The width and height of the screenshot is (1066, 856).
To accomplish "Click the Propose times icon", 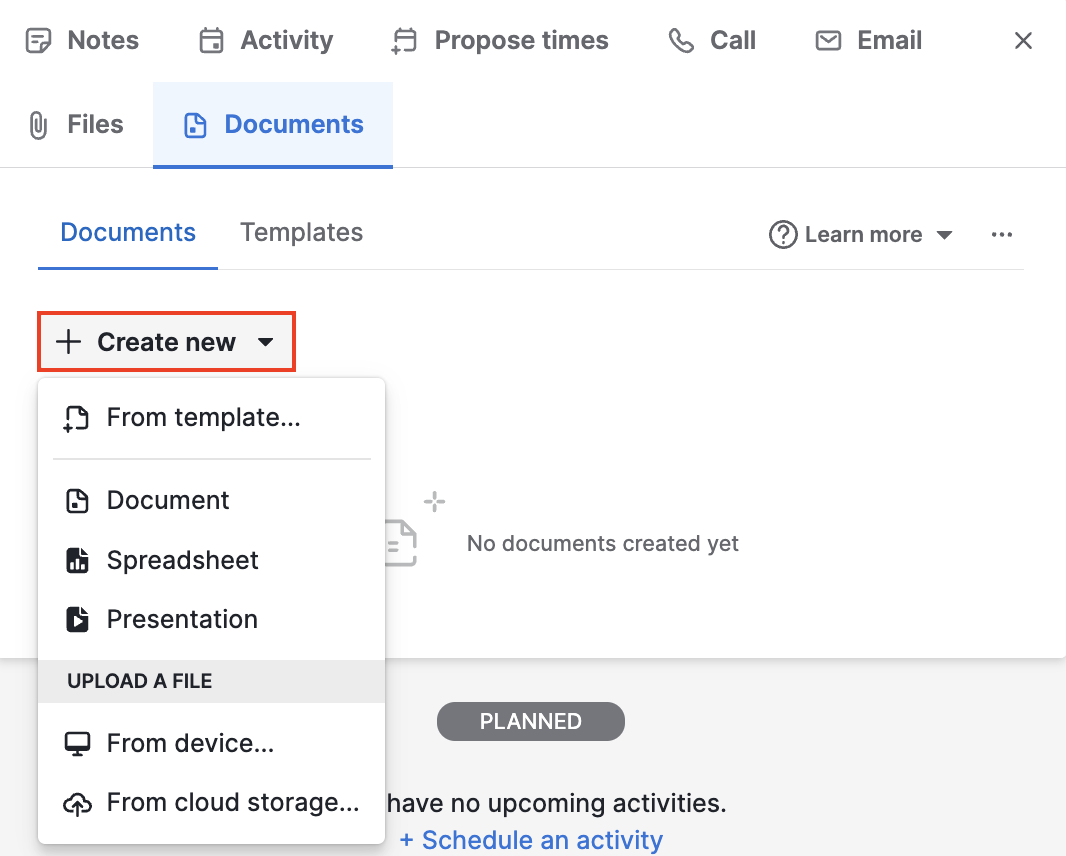I will pos(402,40).
